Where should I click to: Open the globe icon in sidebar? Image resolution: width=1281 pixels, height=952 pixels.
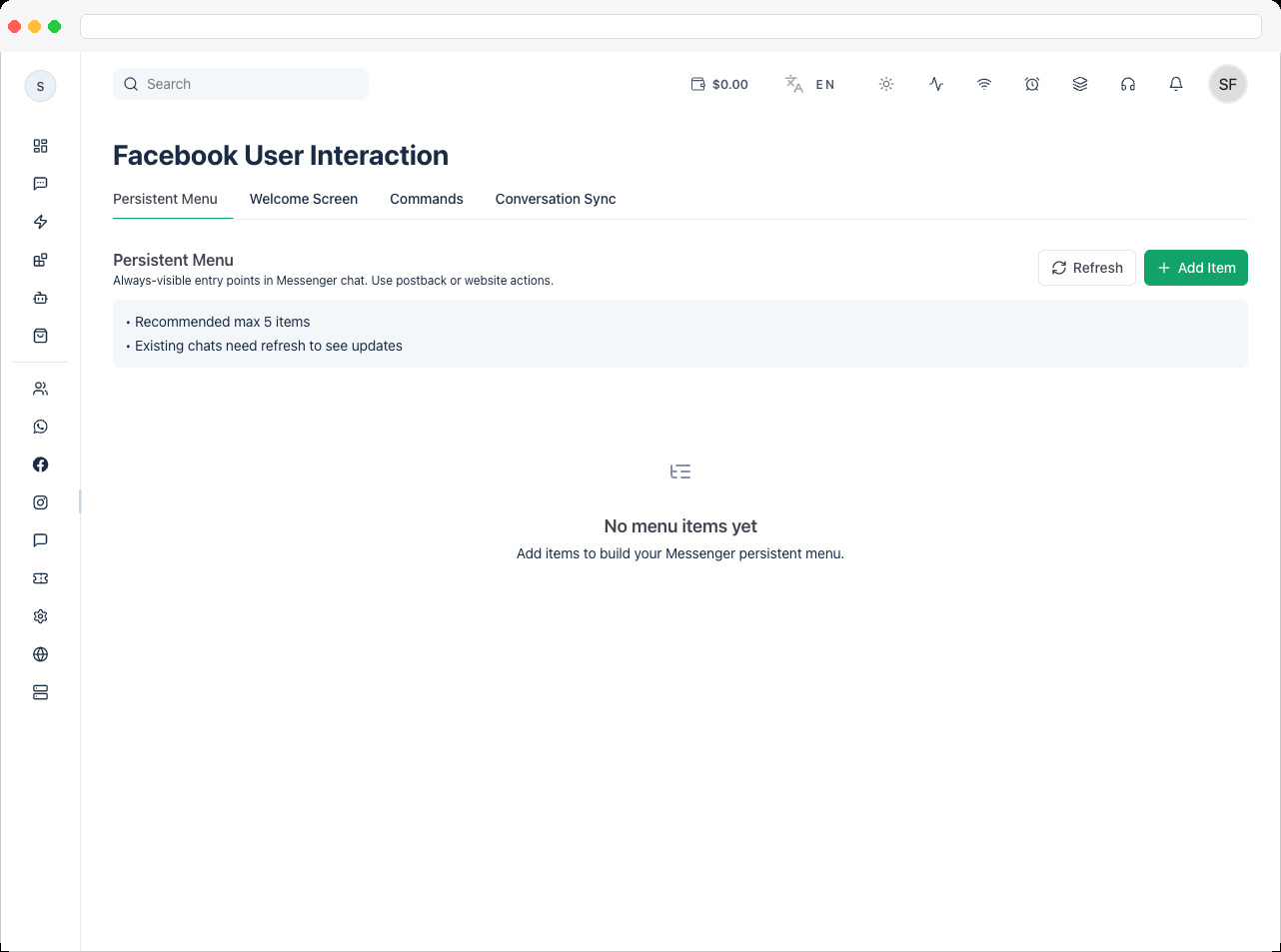click(x=40, y=654)
